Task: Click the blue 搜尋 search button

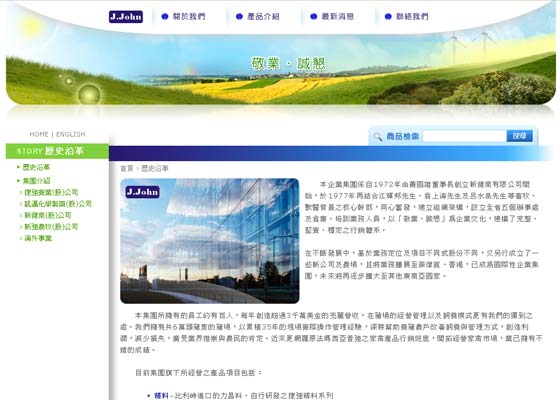Action: 519,136
